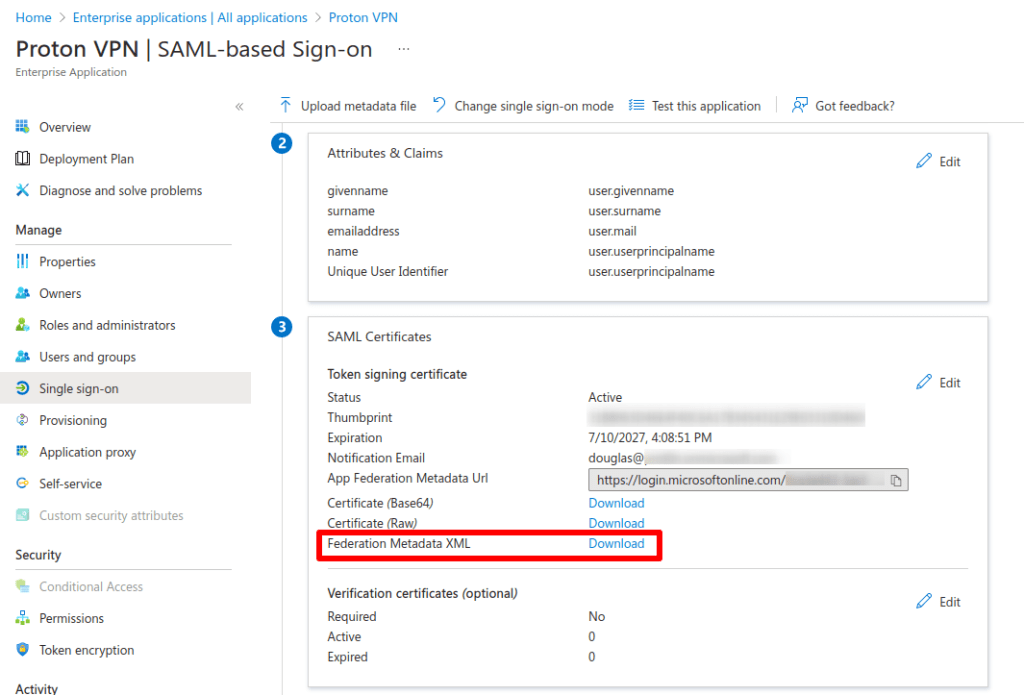Select Single sign-on menu item
This screenshot has height=695, width=1024.
[x=125, y=388]
